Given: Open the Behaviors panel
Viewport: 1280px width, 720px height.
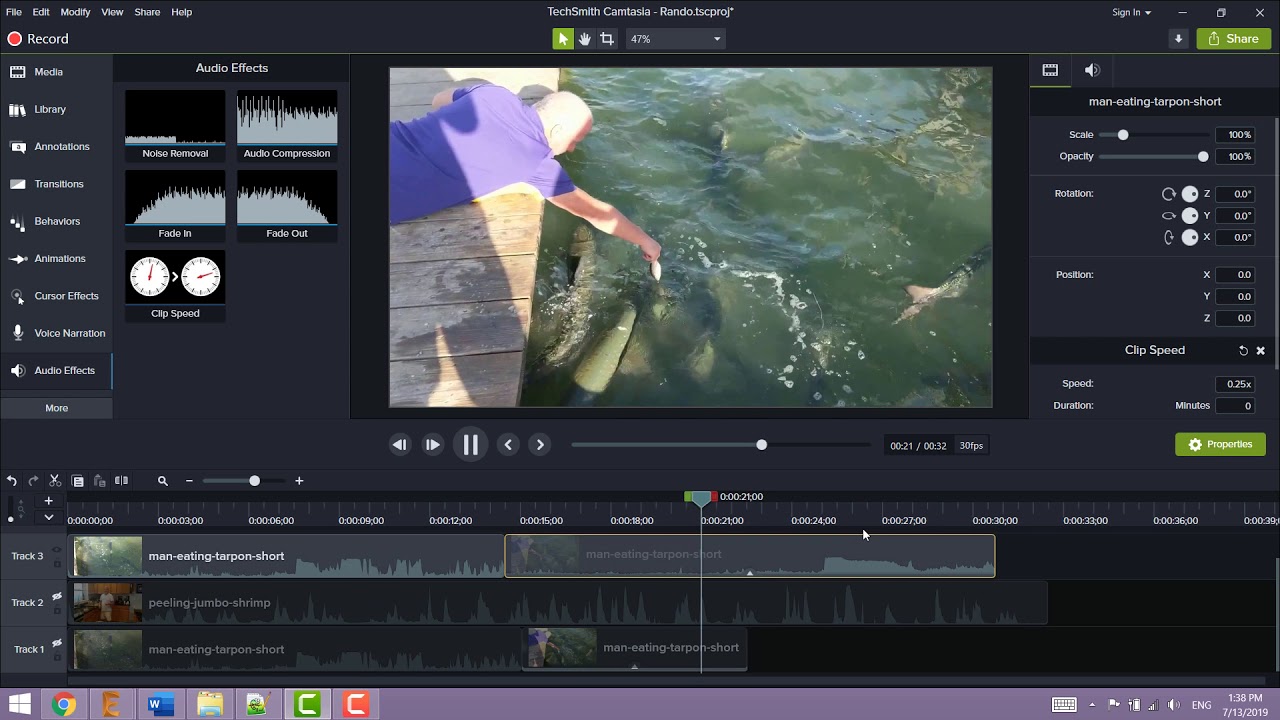Looking at the screenshot, I should pos(56,221).
